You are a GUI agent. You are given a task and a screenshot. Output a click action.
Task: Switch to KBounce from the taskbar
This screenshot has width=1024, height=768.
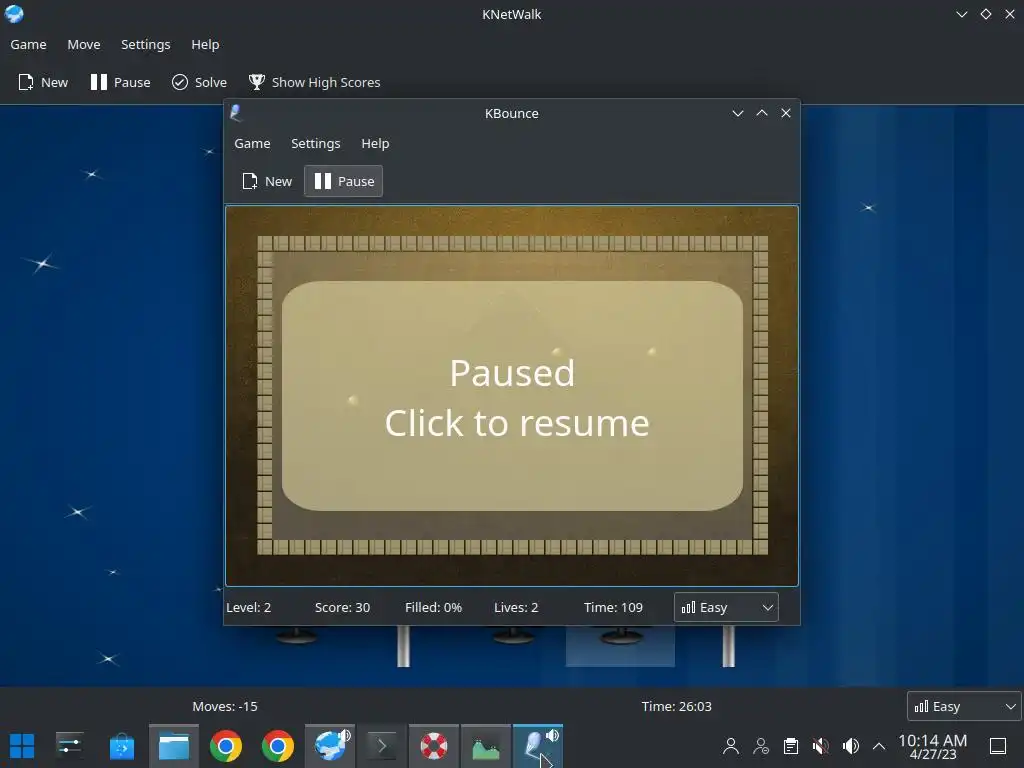537,746
